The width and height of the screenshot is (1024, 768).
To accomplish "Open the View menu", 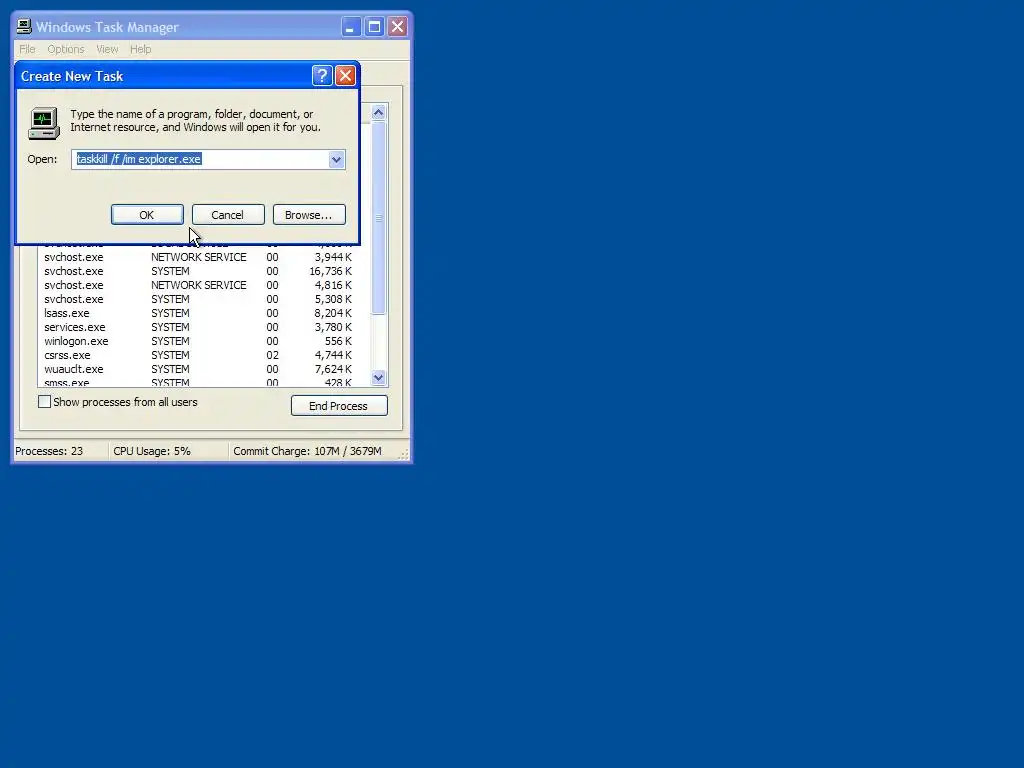I will [107, 49].
